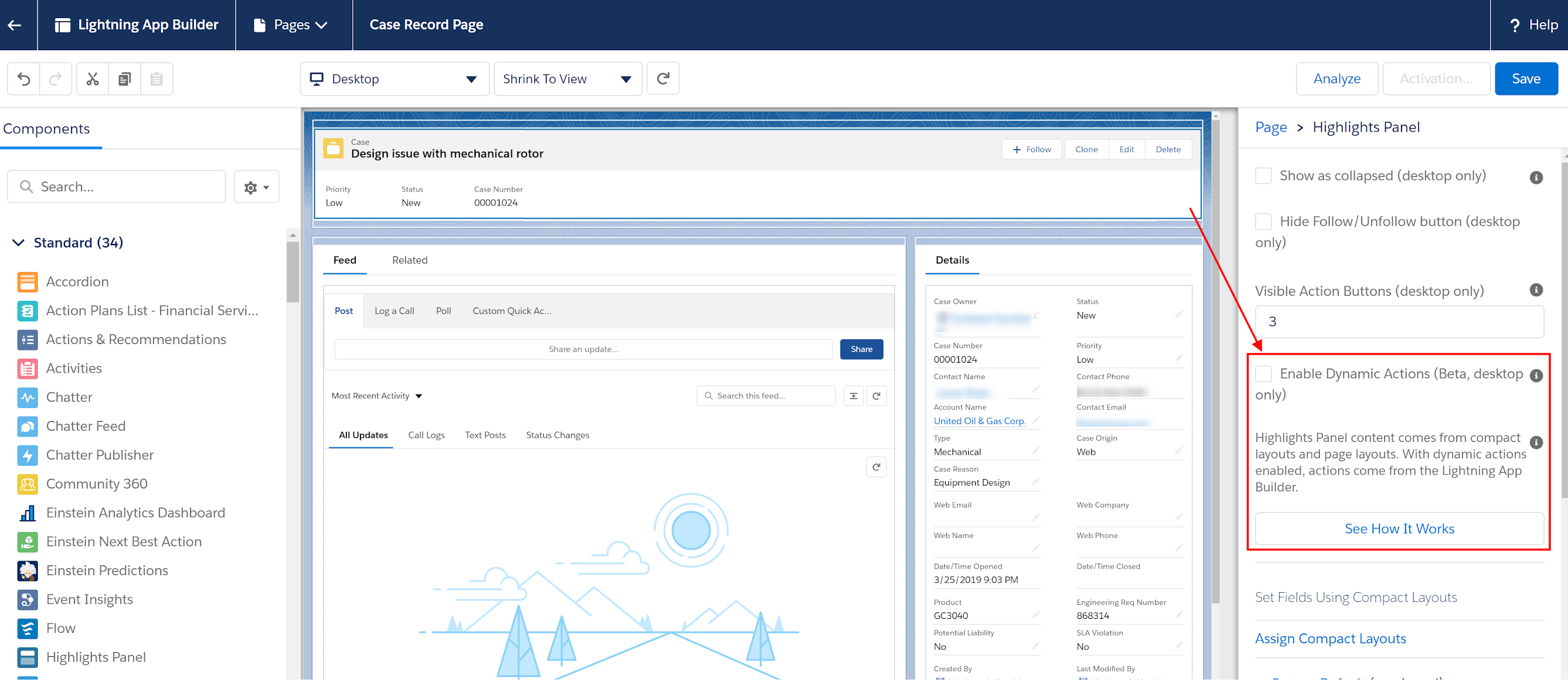The width and height of the screenshot is (1568, 680).
Task: Click the back arrow to exit App Builder
Action: click(x=15, y=25)
